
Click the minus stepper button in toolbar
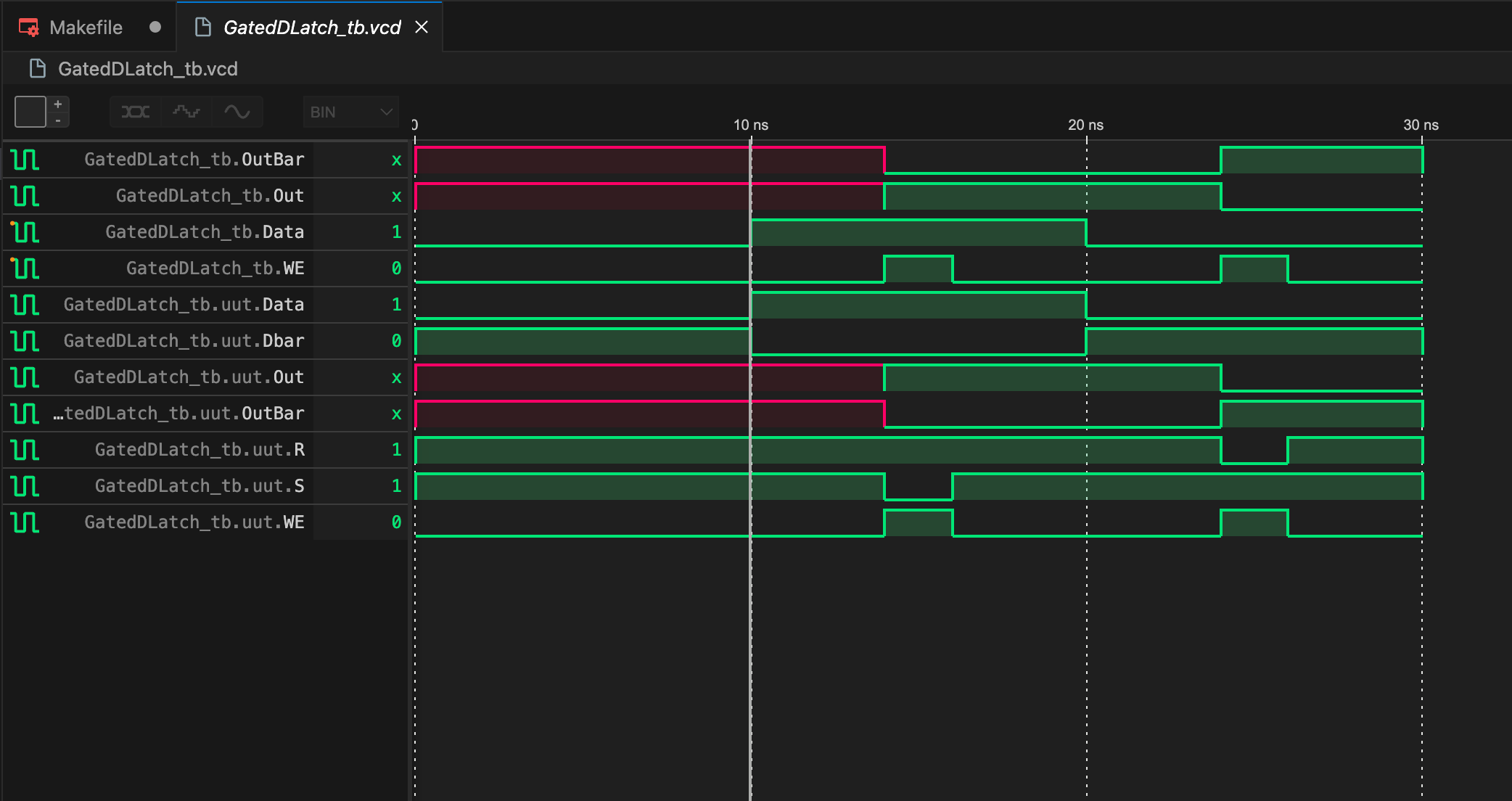pyautogui.click(x=58, y=120)
